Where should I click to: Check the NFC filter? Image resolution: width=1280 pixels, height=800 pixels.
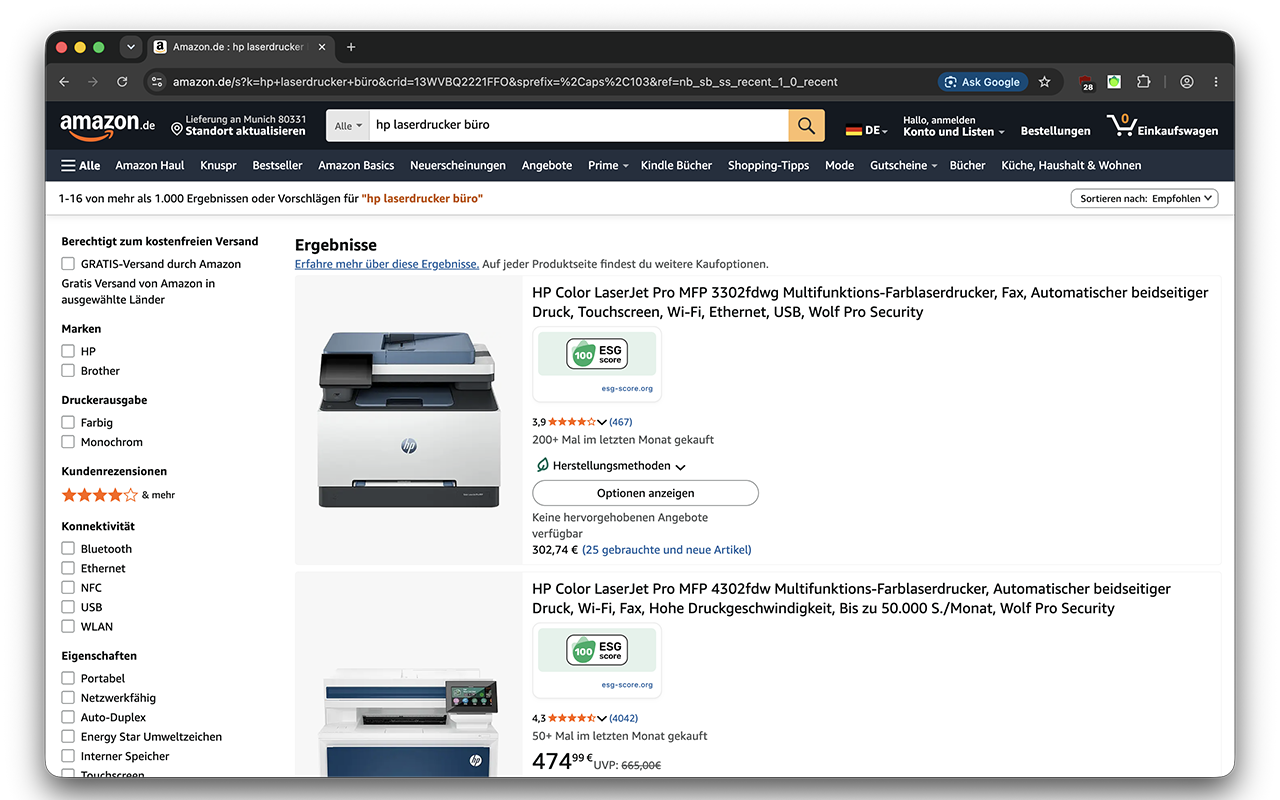pos(68,587)
